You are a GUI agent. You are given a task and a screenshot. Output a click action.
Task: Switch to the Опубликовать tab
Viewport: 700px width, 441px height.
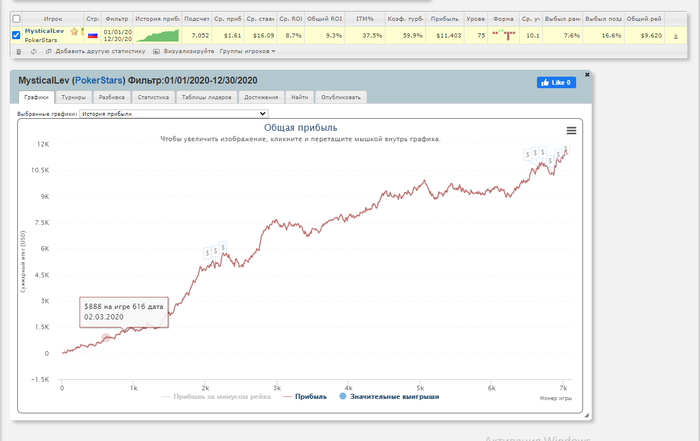tap(341, 97)
